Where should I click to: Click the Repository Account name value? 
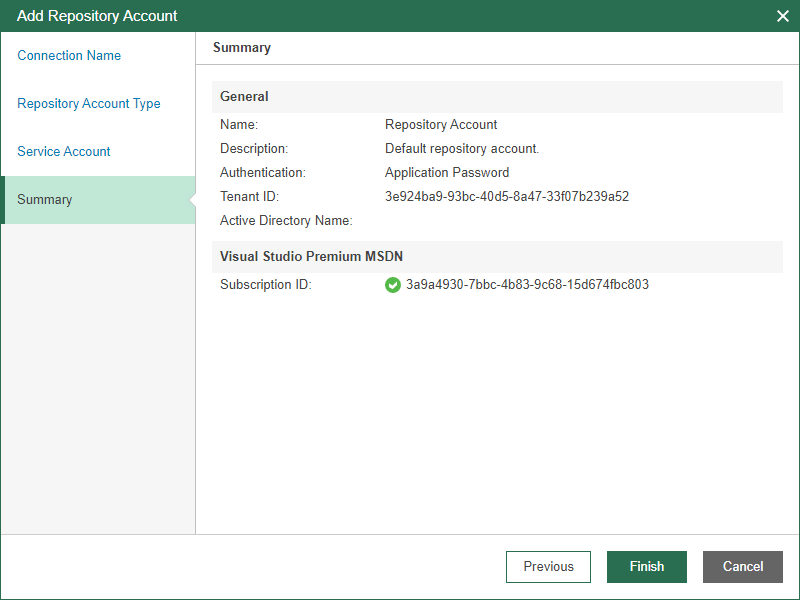[441, 125]
